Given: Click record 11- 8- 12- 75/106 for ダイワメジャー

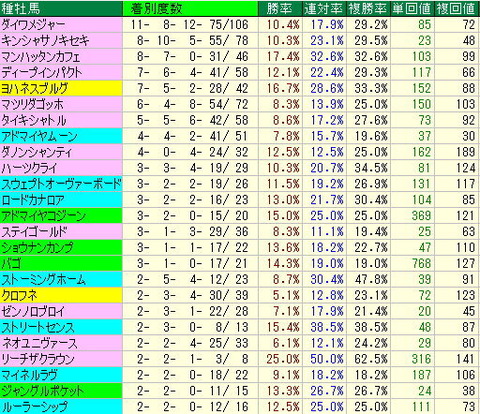Looking at the screenshot, I should (x=190, y=25).
